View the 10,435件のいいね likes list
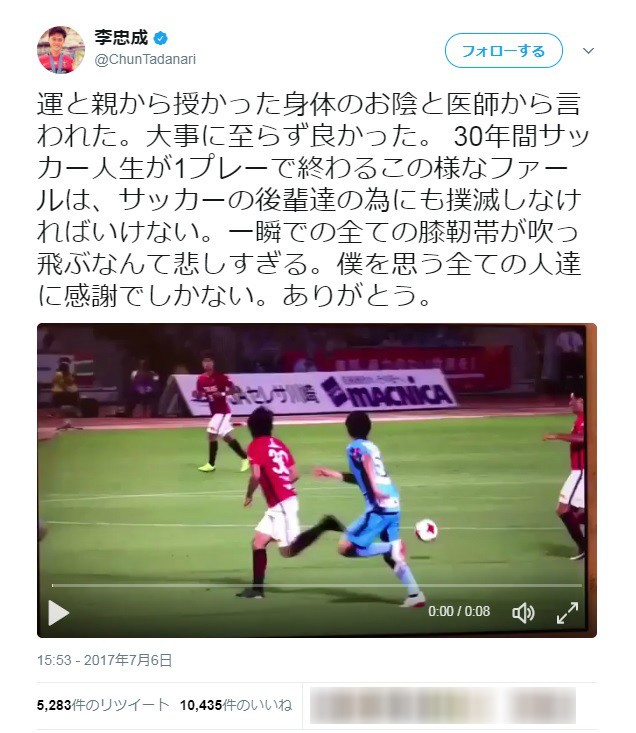 point(236,704)
